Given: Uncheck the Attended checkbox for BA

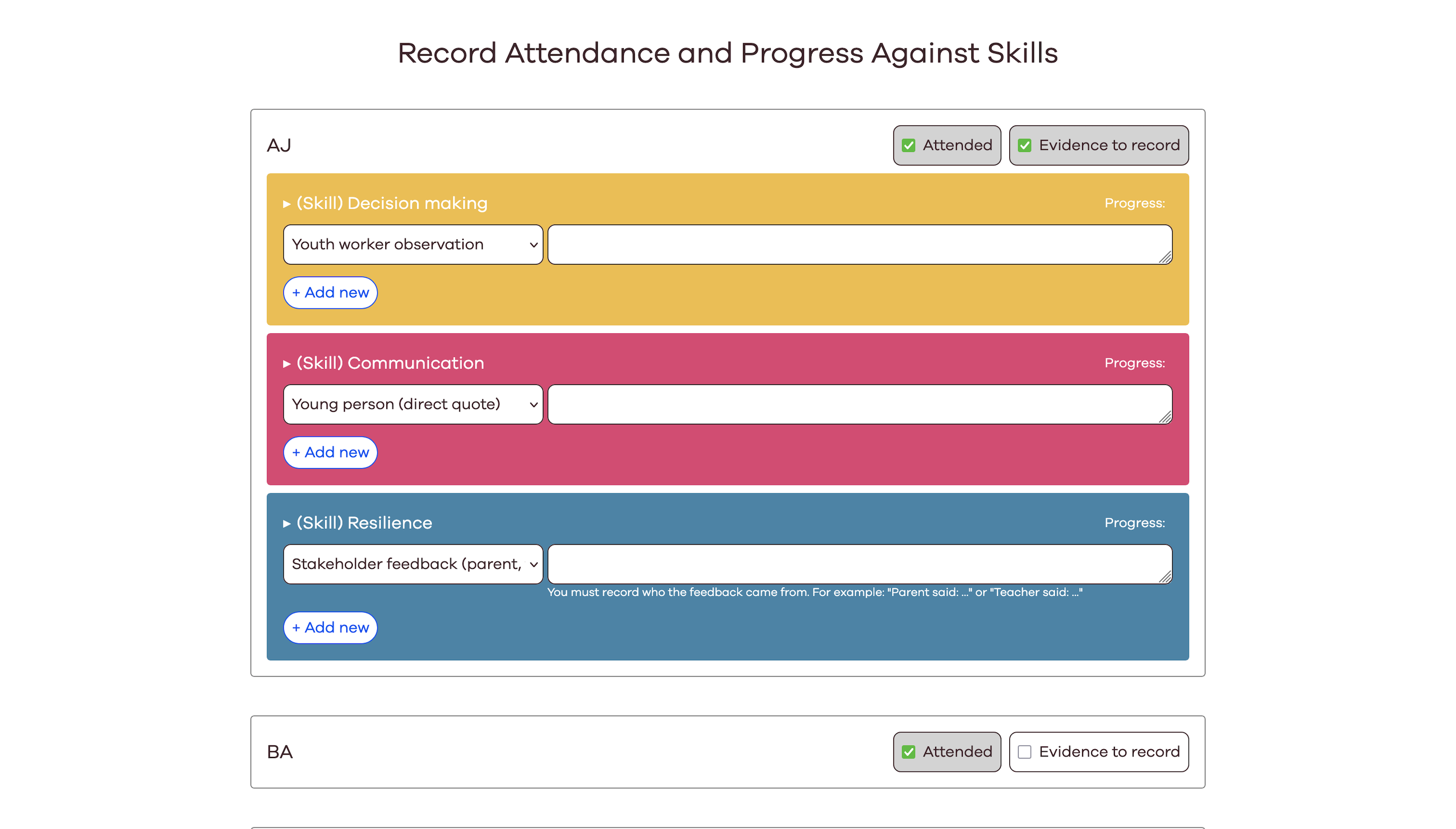Looking at the screenshot, I should [908, 752].
